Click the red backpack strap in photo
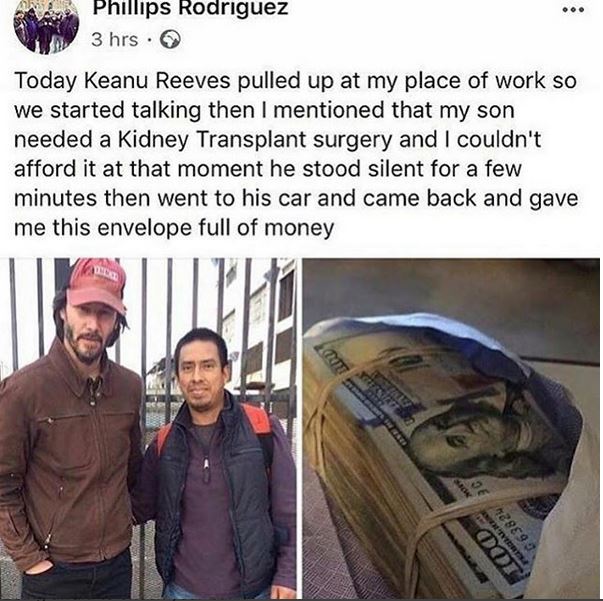Viewport: 603px width, 601px height. (x=258, y=423)
